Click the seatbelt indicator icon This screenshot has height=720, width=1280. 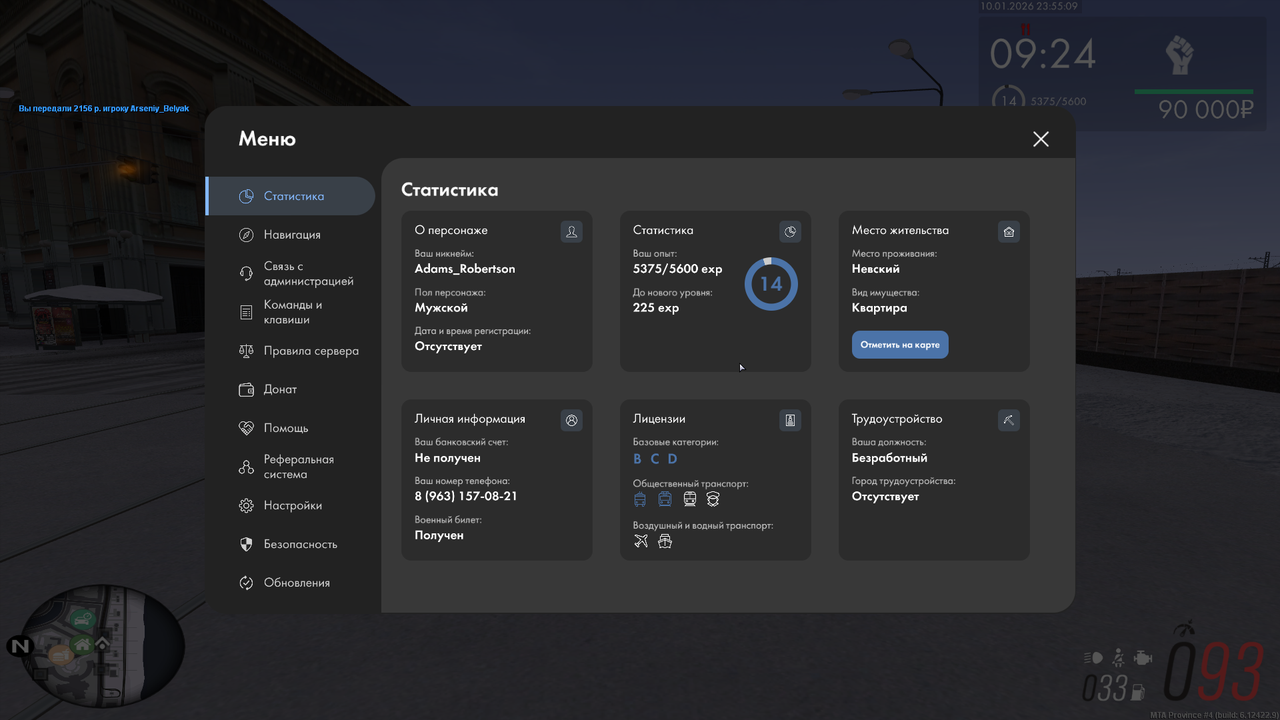point(1119,658)
